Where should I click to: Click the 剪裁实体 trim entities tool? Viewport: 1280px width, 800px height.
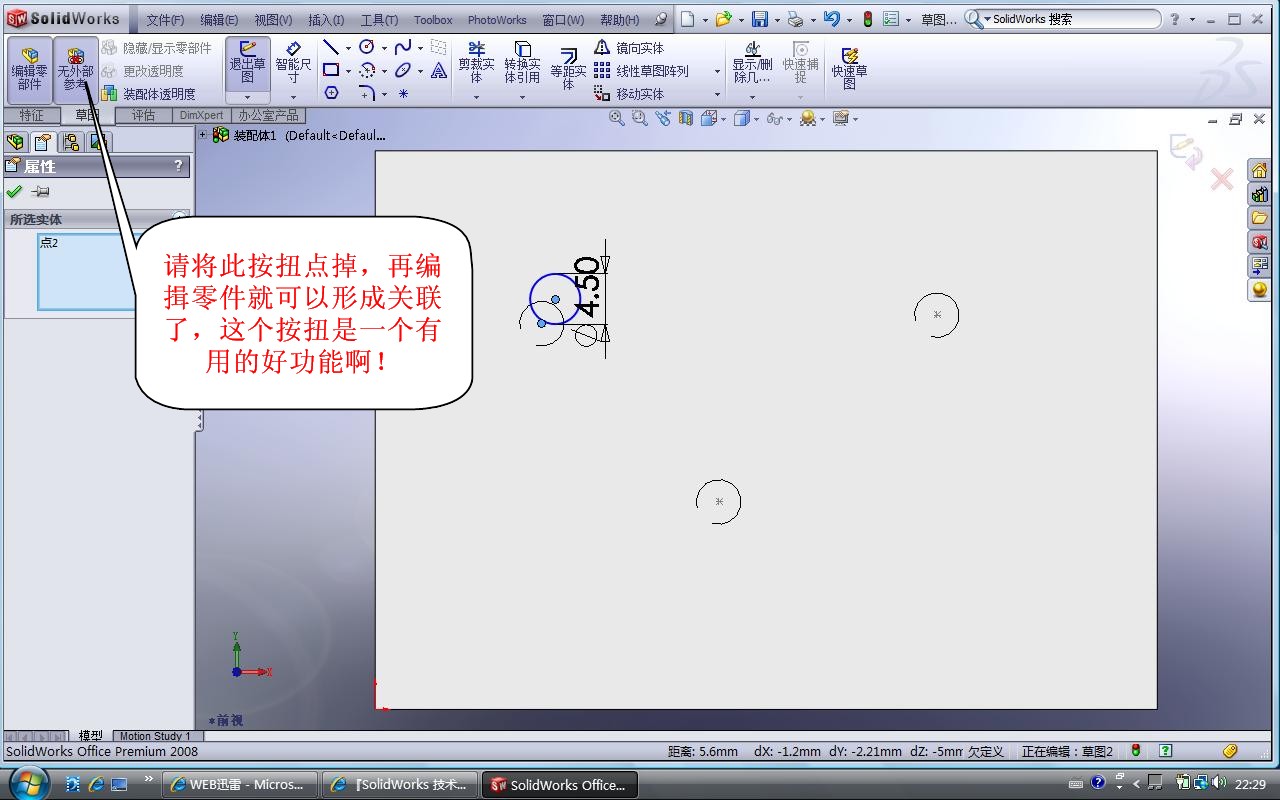(476, 63)
